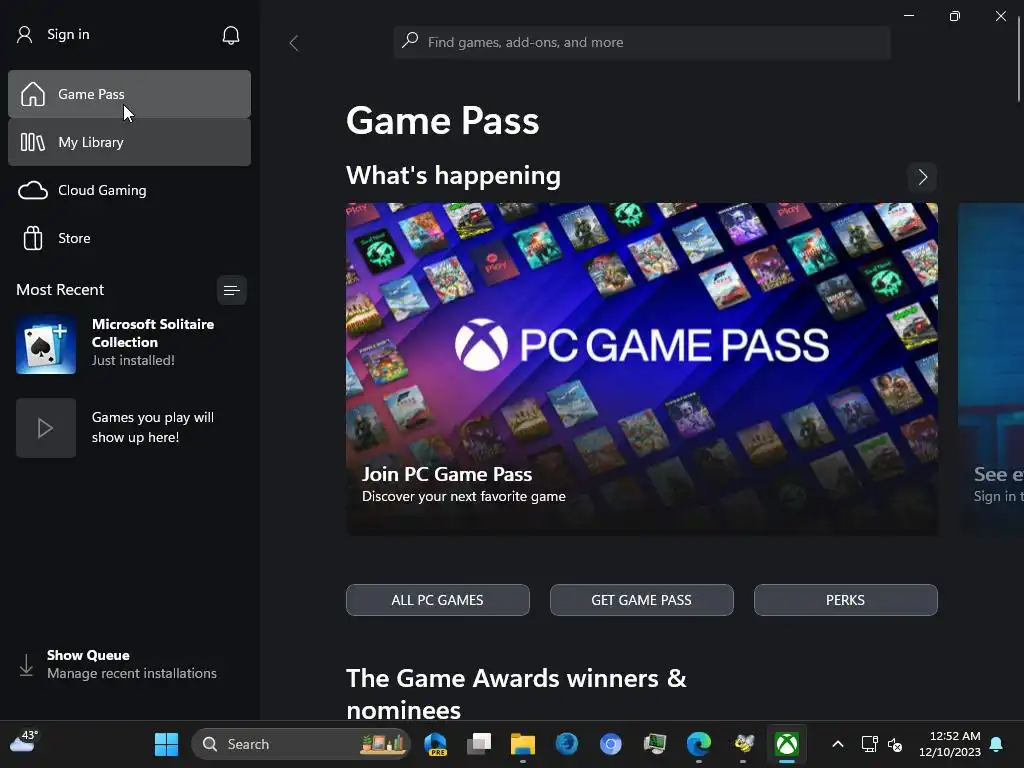Open My Library in the sidebar

click(129, 142)
